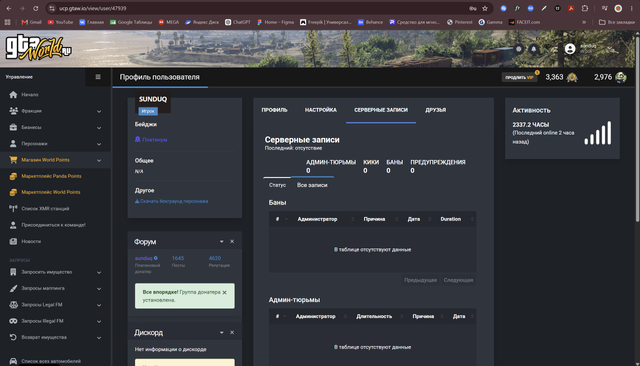Expand Запросы Legal FM chevron
Screen dimensions: 640x366
click(99, 305)
